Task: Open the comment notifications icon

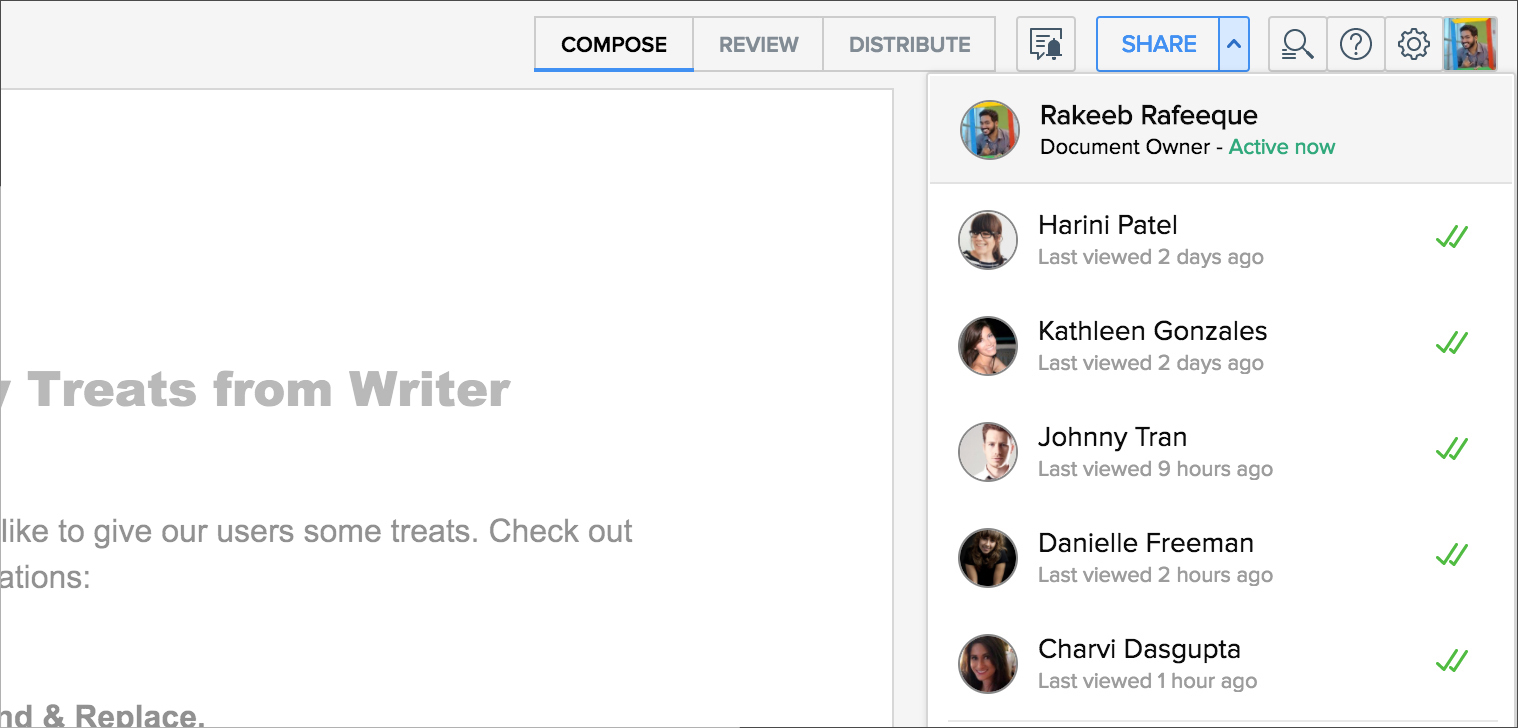Action: coord(1045,45)
